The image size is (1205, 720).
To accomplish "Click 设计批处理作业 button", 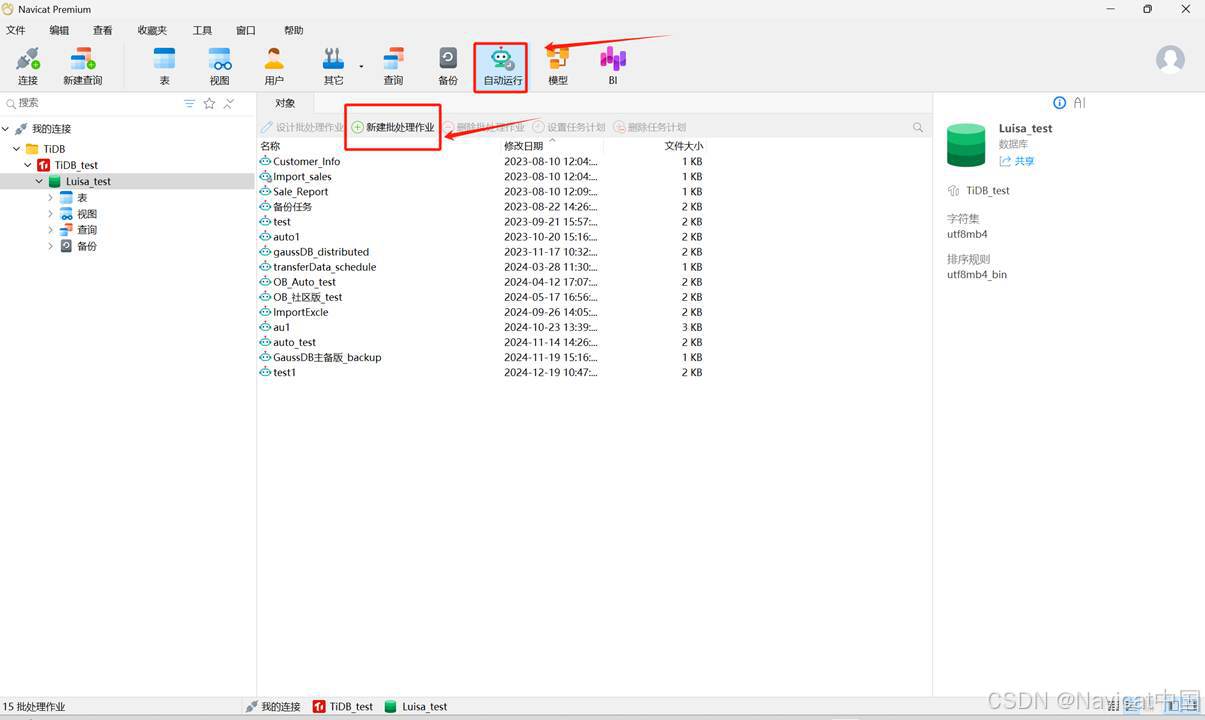I will click(x=302, y=127).
